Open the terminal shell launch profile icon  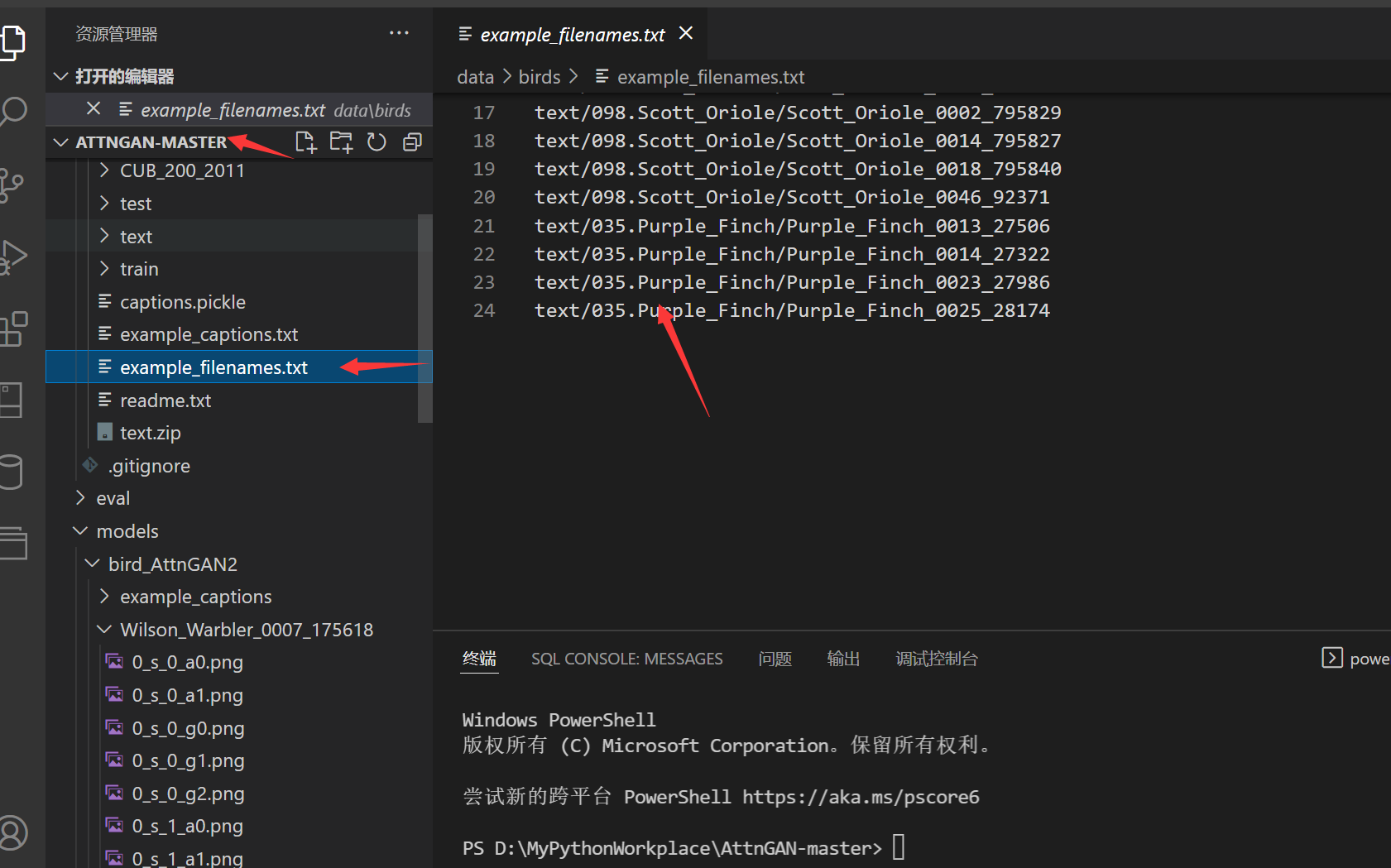pyautogui.click(x=1331, y=658)
